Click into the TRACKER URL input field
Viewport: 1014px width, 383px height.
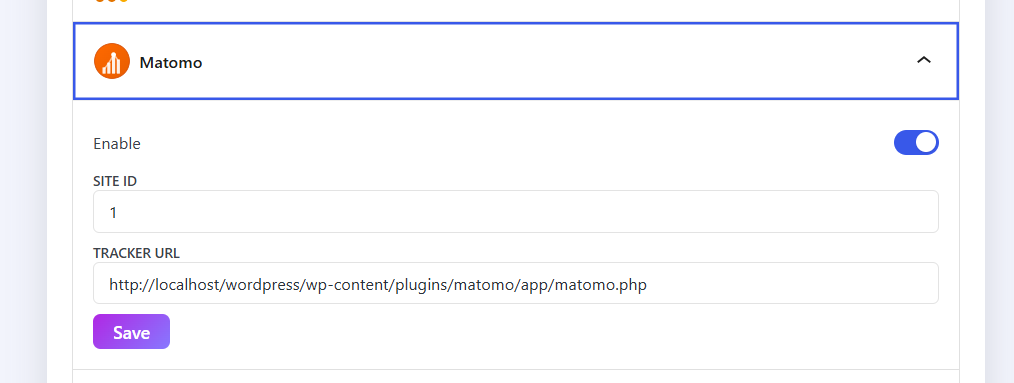coord(515,283)
